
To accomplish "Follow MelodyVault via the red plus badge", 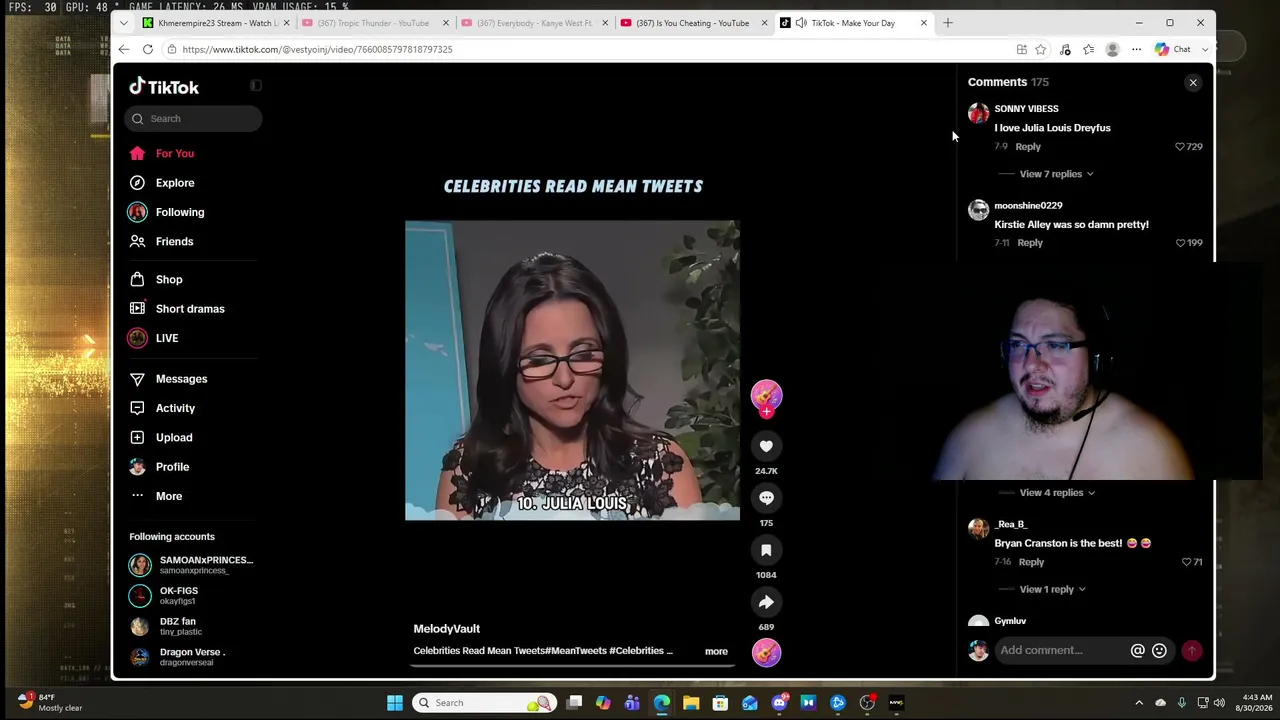I will [767, 411].
